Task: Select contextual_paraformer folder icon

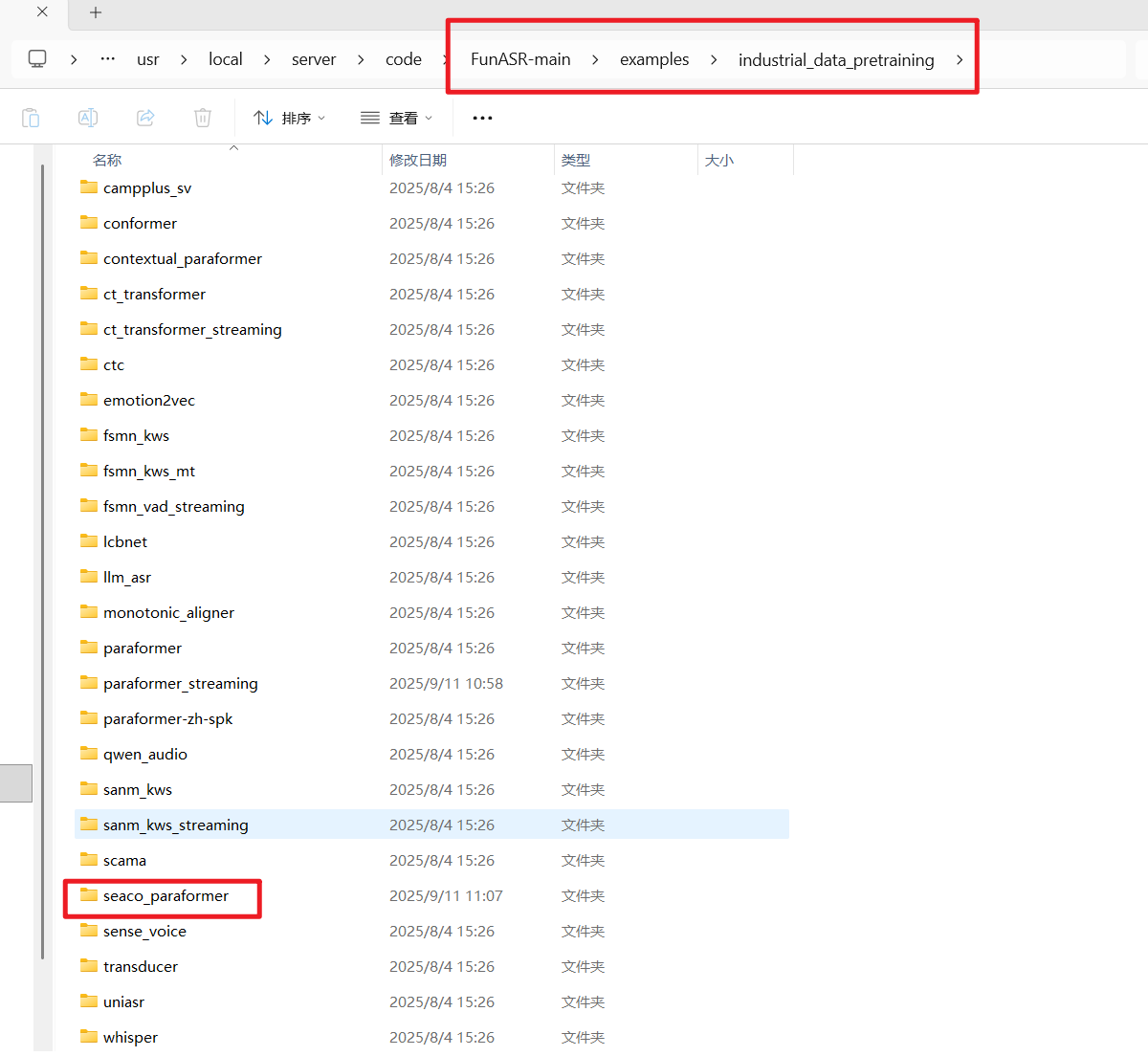Action: tap(89, 258)
